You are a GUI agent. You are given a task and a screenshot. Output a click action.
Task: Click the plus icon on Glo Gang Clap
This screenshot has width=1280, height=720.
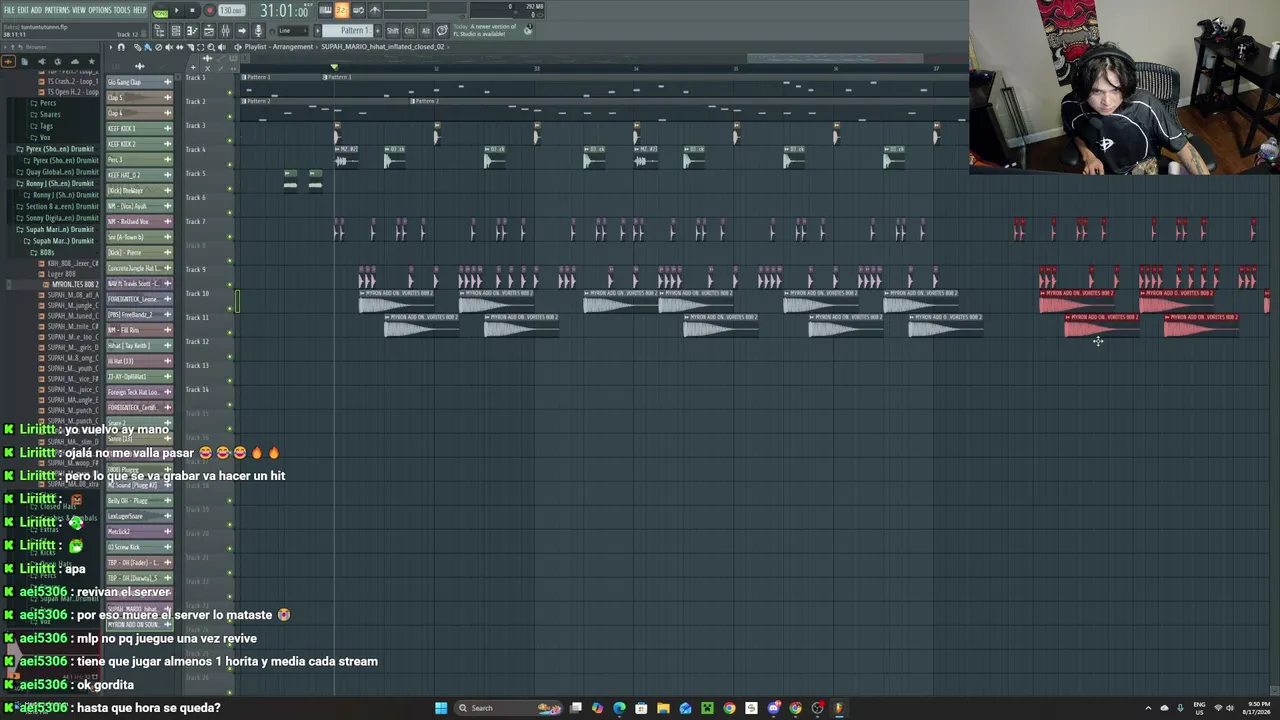point(167,82)
